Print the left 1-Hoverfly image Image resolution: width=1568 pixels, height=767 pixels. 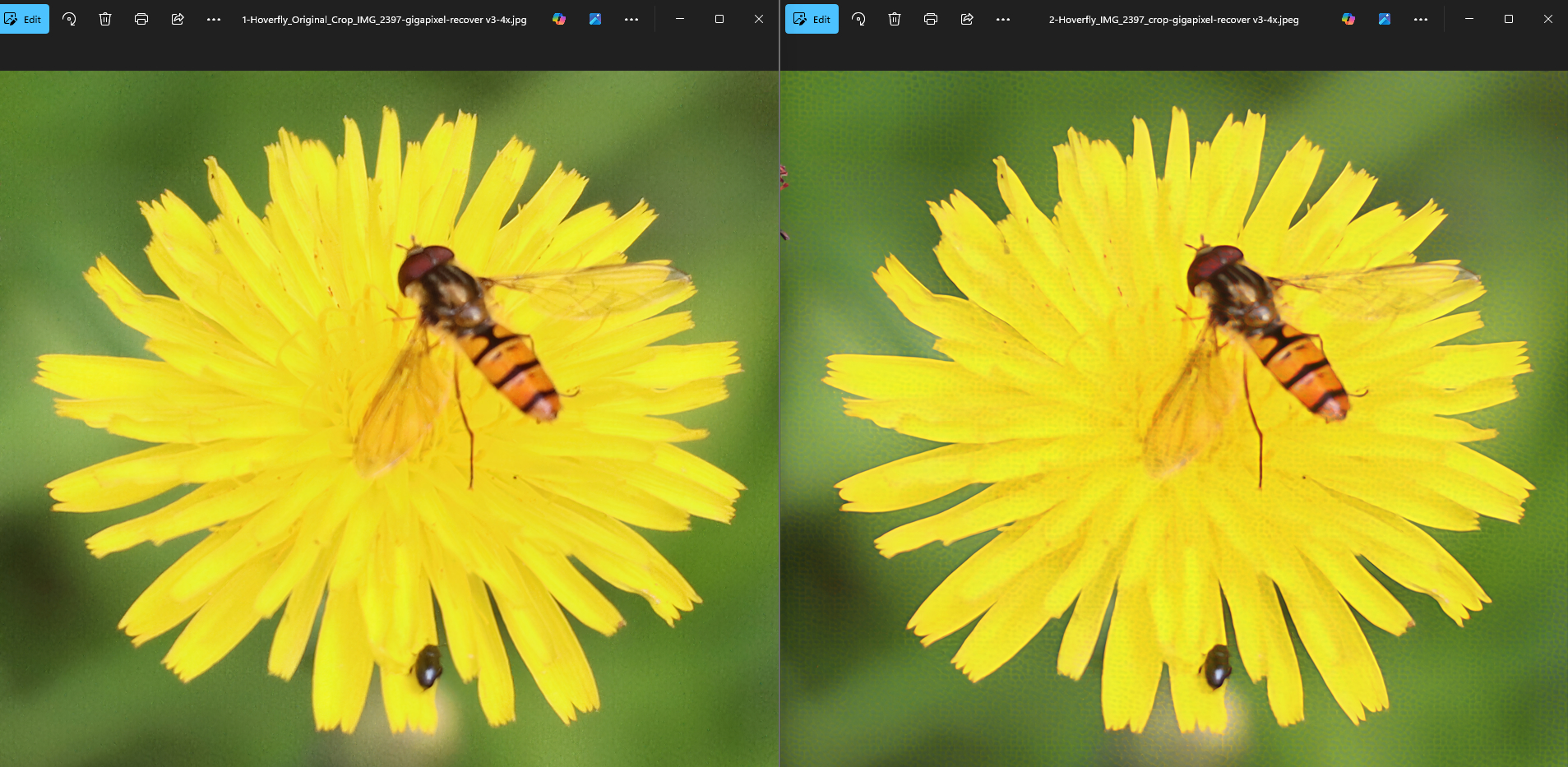pos(141,19)
